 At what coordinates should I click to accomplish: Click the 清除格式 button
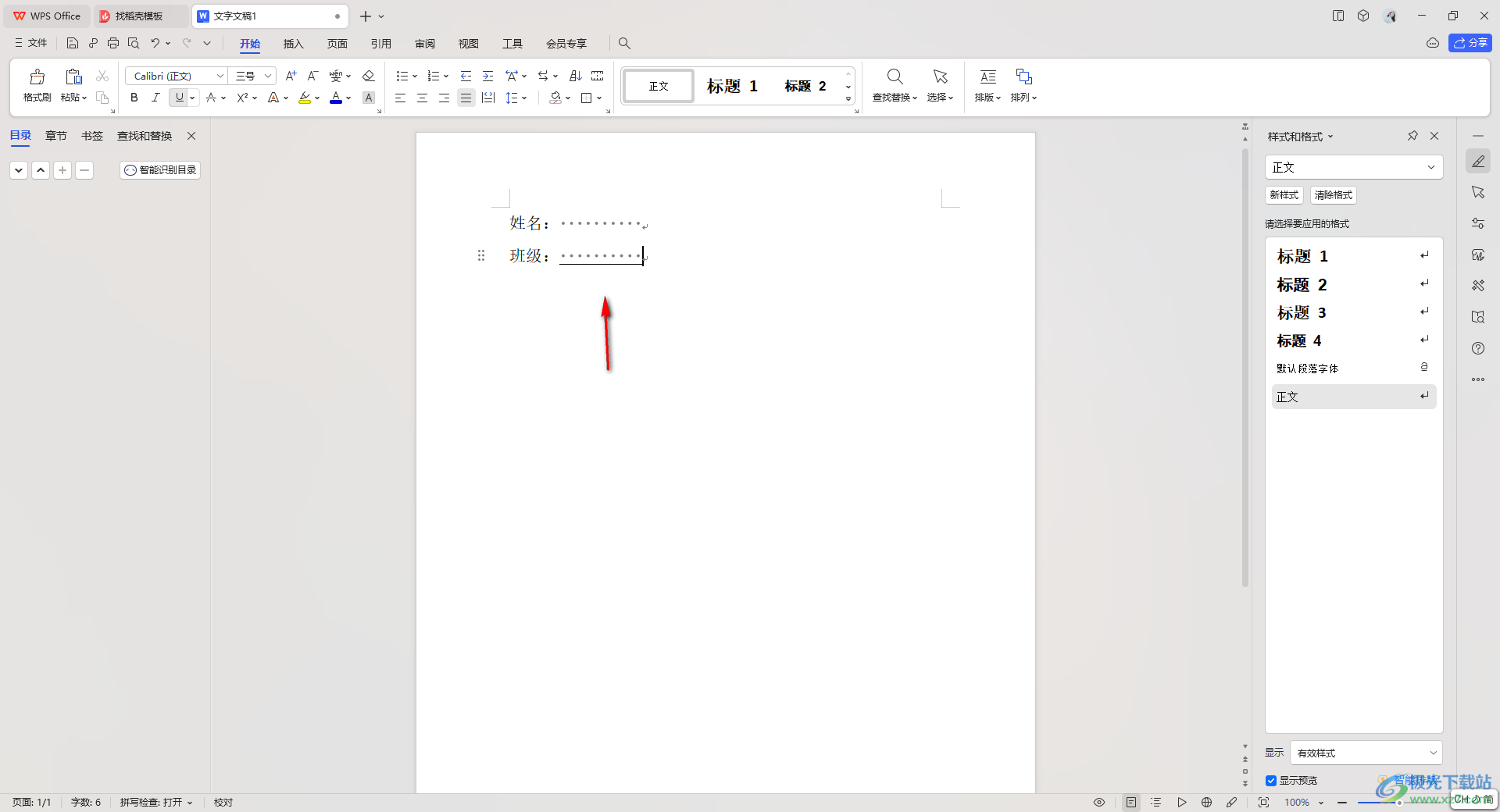coord(1333,195)
